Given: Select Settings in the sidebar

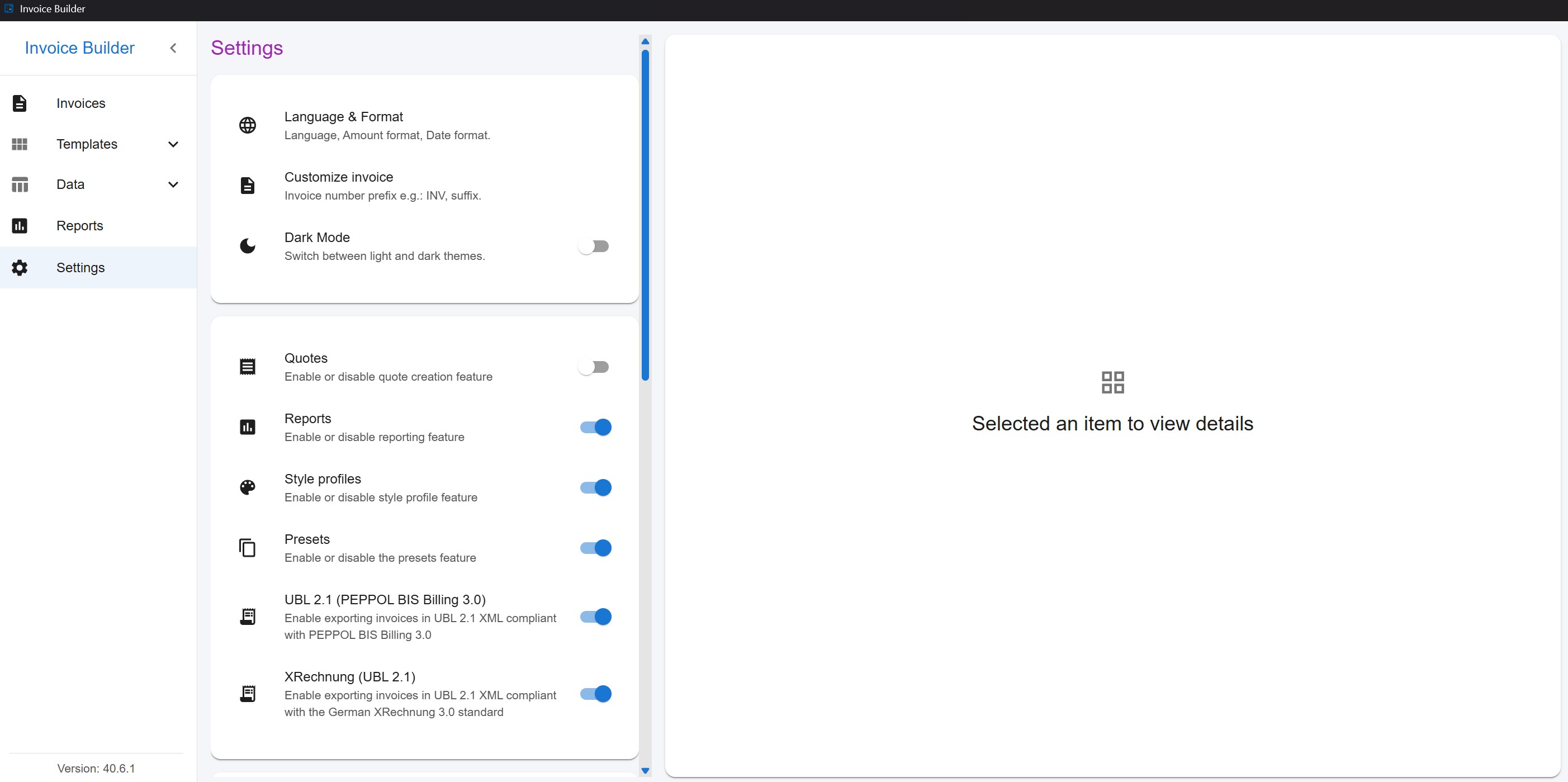Looking at the screenshot, I should tap(98, 268).
